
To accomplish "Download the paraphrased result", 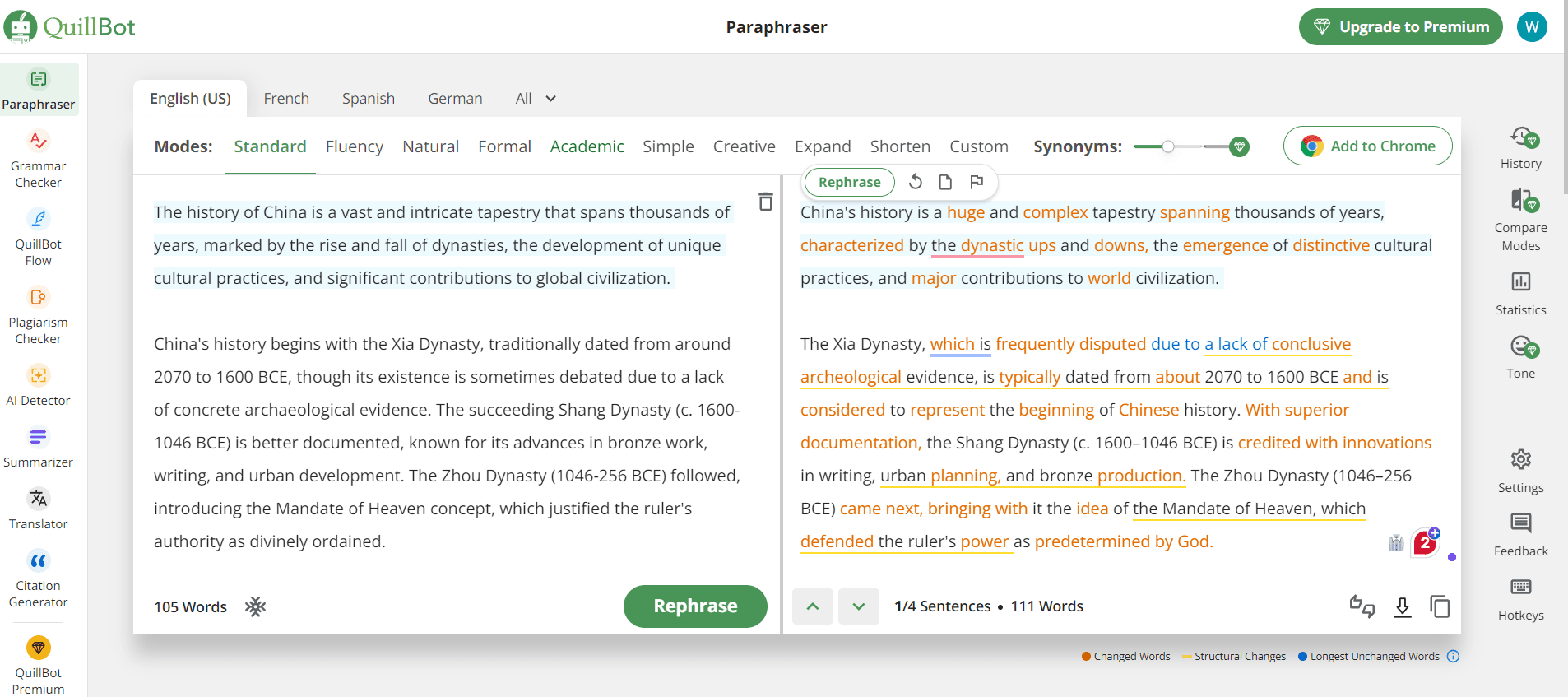I will point(1402,606).
